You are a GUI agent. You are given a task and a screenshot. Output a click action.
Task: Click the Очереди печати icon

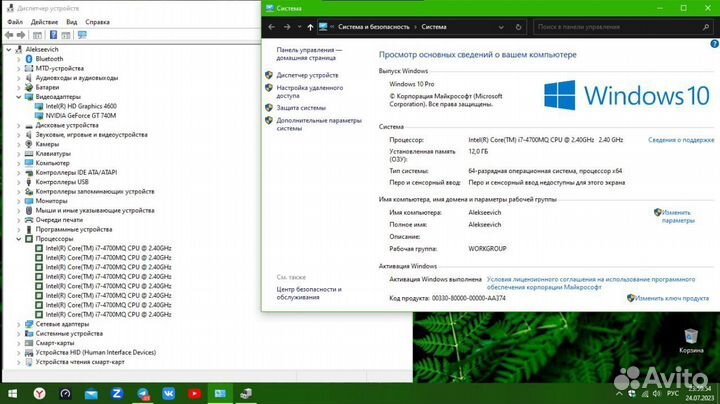29,220
